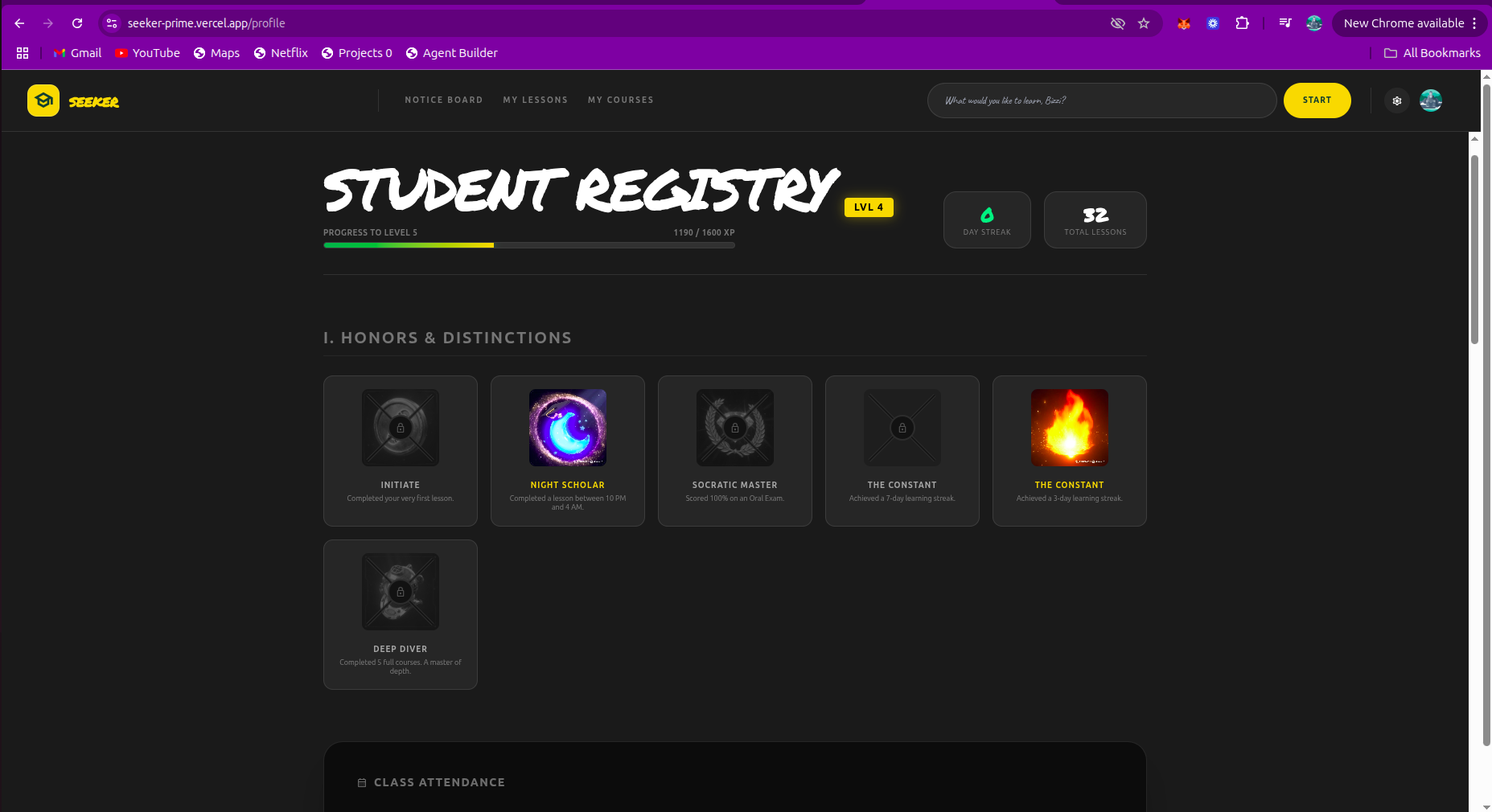
Task: Click 'Achieved a 7-day learning streak' text
Action: (x=902, y=498)
